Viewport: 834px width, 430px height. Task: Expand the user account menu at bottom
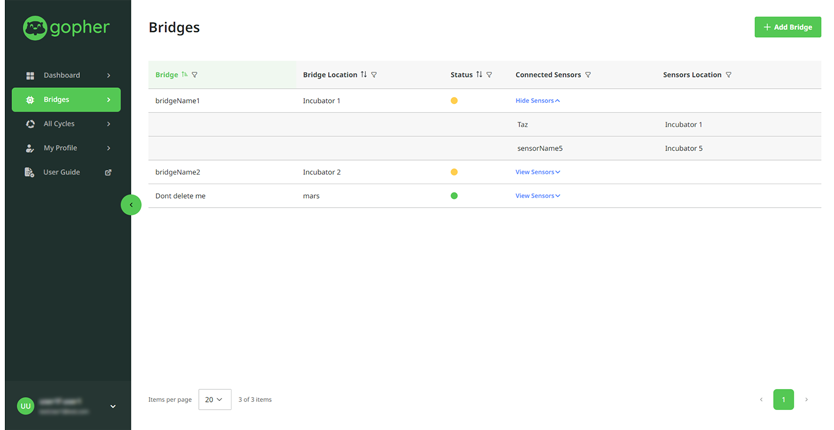pos(113,406)
